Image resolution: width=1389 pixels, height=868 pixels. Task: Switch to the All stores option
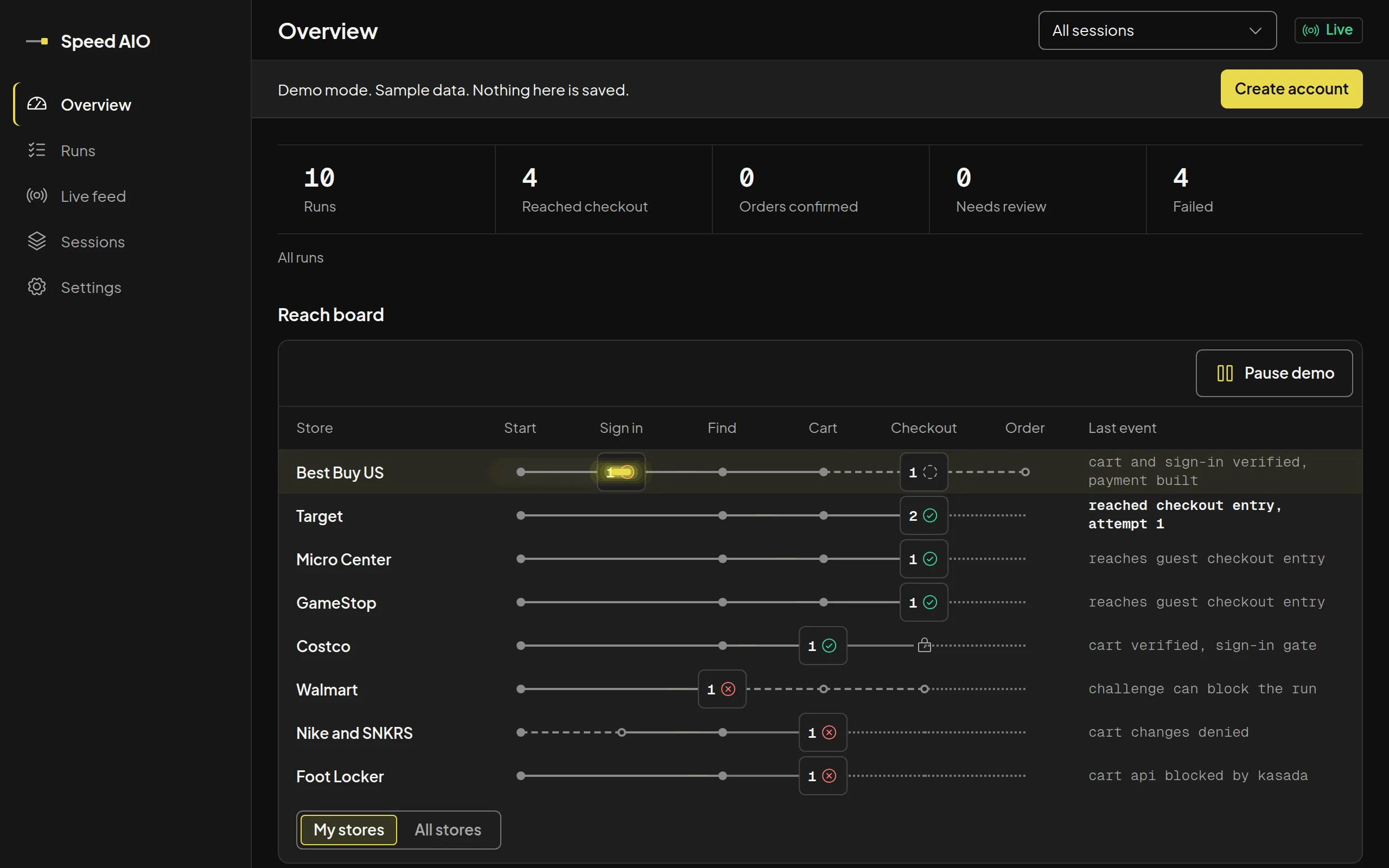pyautogui.click(x=448, y=829)
